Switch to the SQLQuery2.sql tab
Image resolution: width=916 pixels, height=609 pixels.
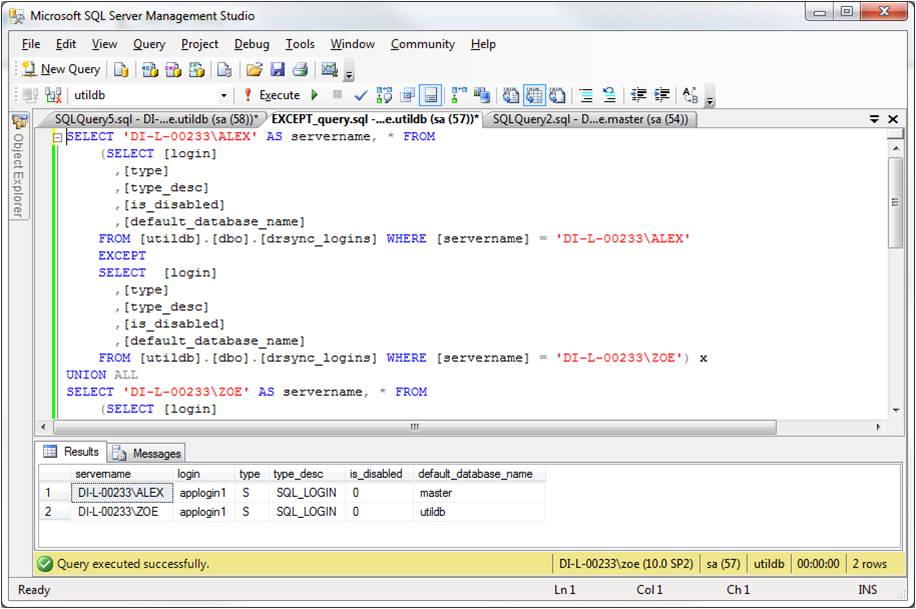click(x=590, y=119)
